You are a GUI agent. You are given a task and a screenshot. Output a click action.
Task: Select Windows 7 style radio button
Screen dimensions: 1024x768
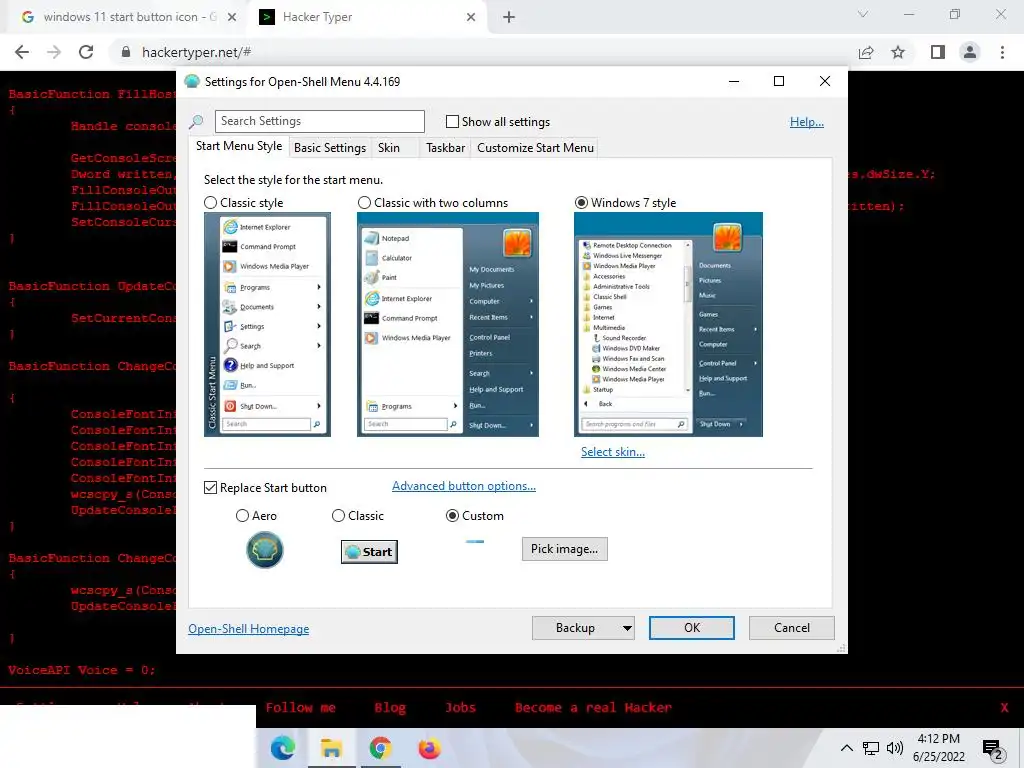(x=581, y=203)
